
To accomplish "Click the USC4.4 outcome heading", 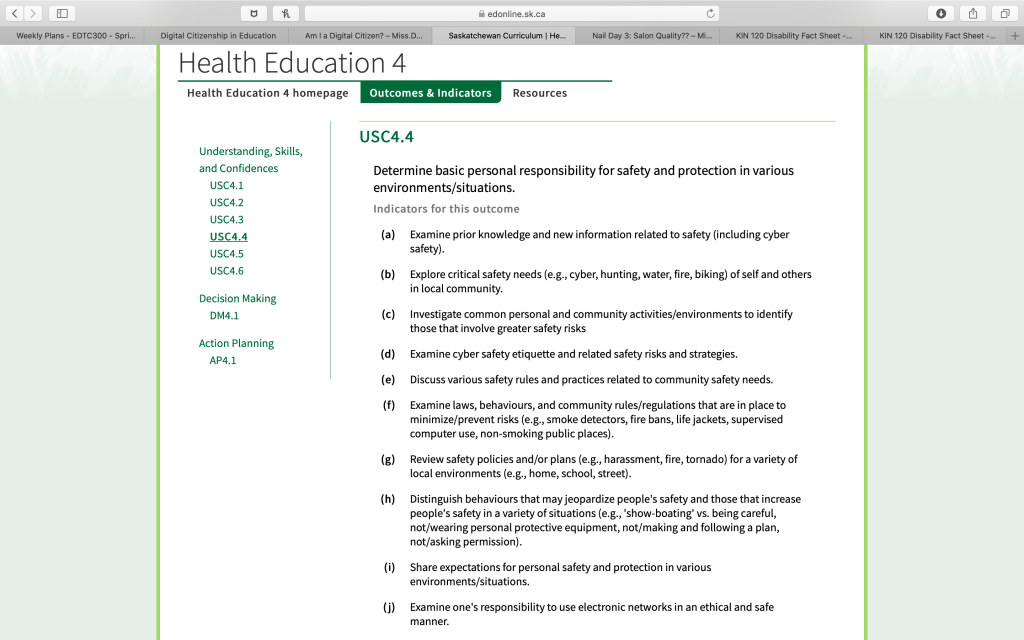I will click(386, 136).
